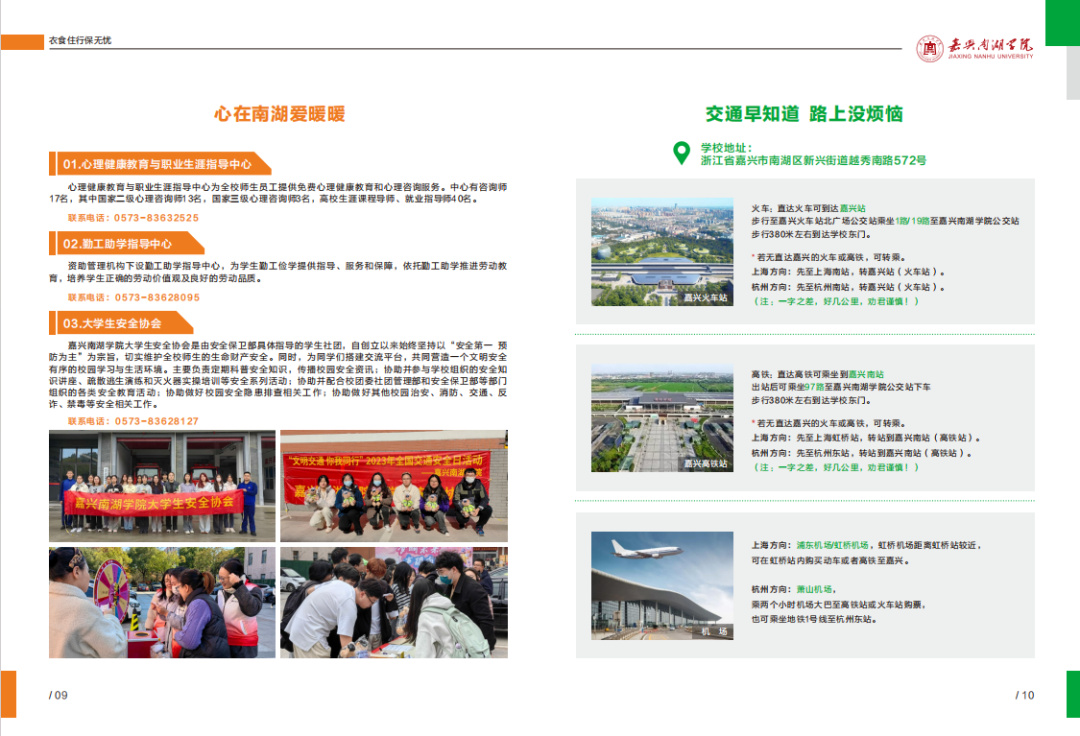
Task: Click page header text 衣食住行保无忧
Action: [80, 40]
